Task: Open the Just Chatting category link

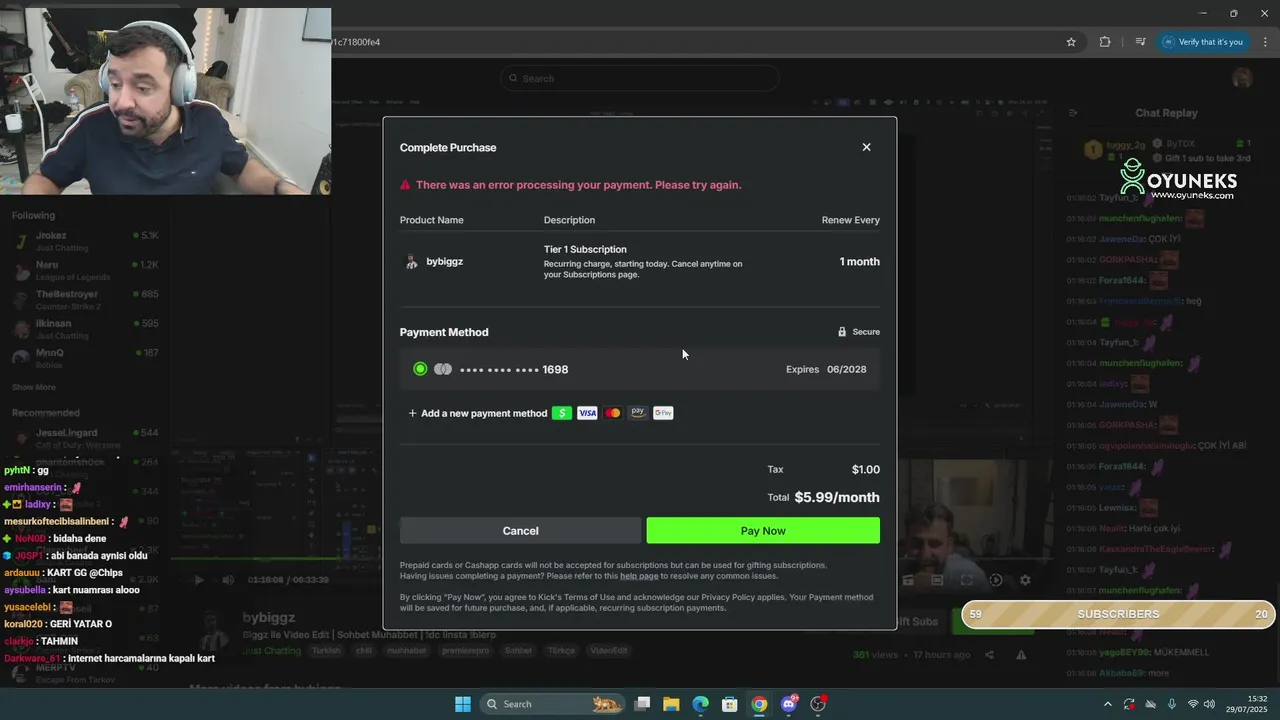Action: (271, 651)
